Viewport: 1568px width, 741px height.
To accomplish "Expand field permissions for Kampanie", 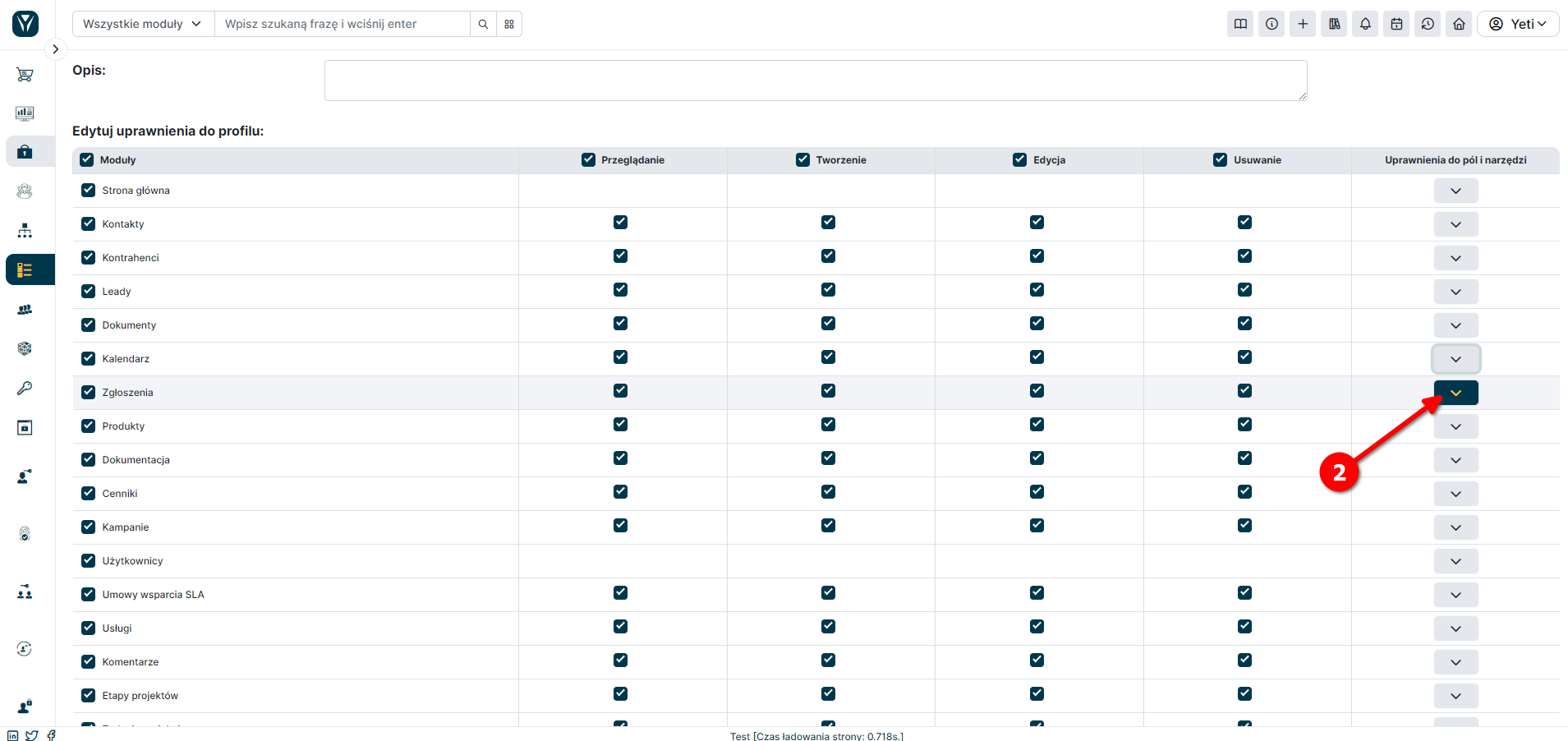I will (x=1455, y=527).
